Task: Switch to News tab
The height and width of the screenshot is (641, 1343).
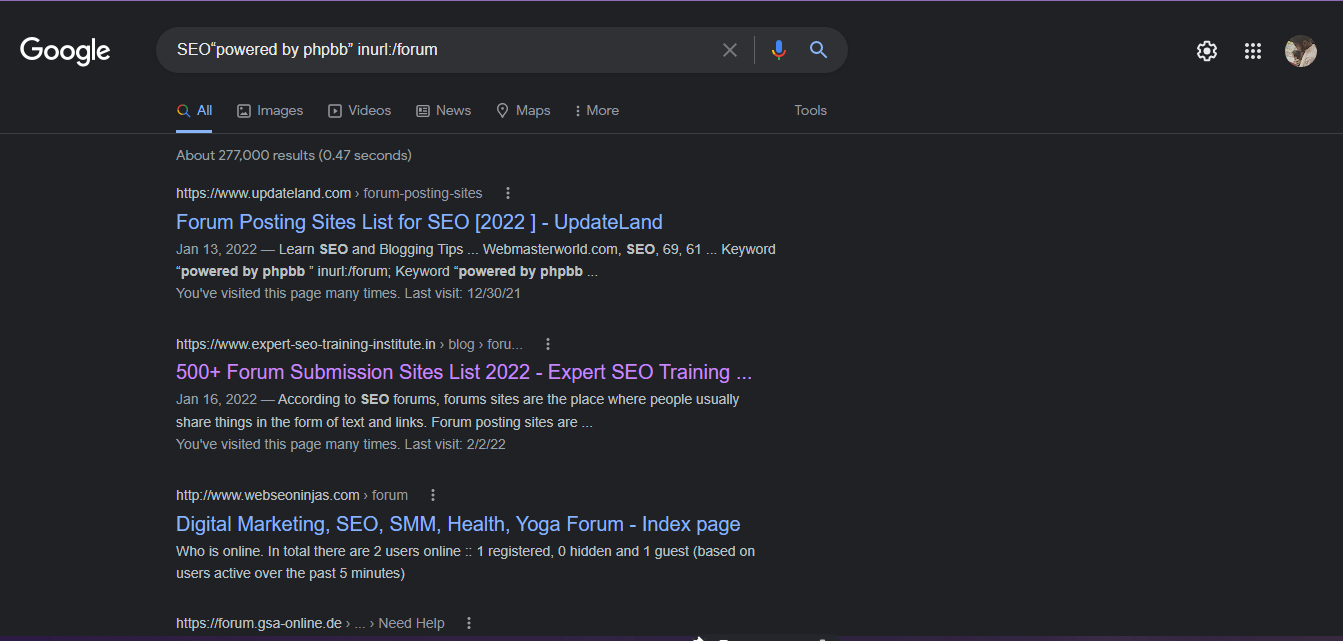Action: click(443, 111)
